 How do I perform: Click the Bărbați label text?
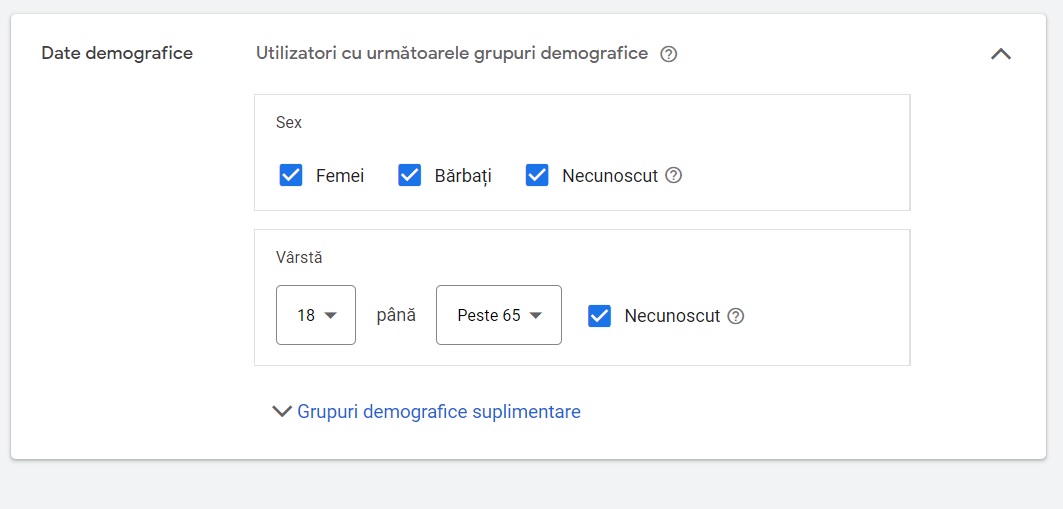click(463, 176)
